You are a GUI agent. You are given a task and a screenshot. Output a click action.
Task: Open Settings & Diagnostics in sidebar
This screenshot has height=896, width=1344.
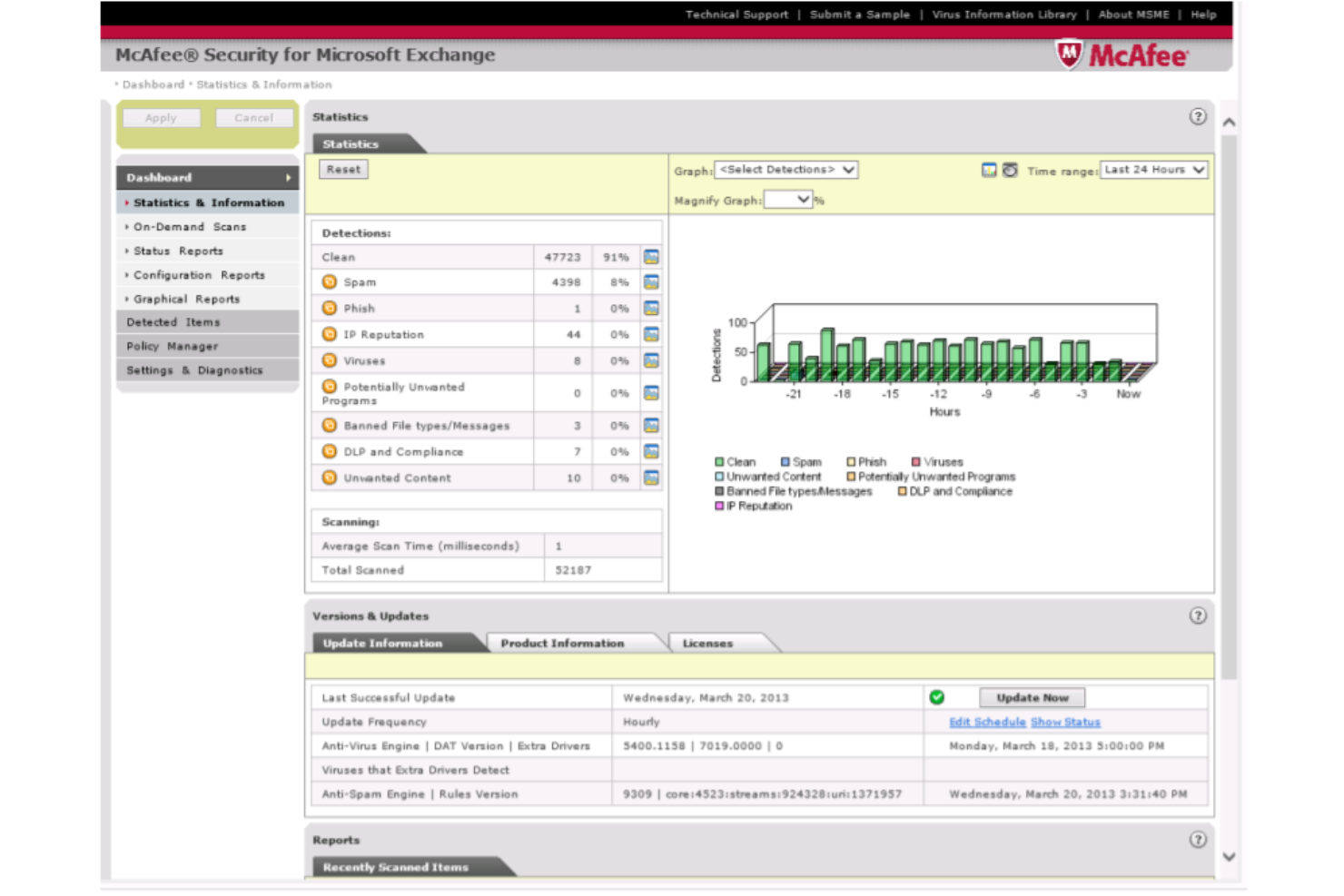(208, 370)
